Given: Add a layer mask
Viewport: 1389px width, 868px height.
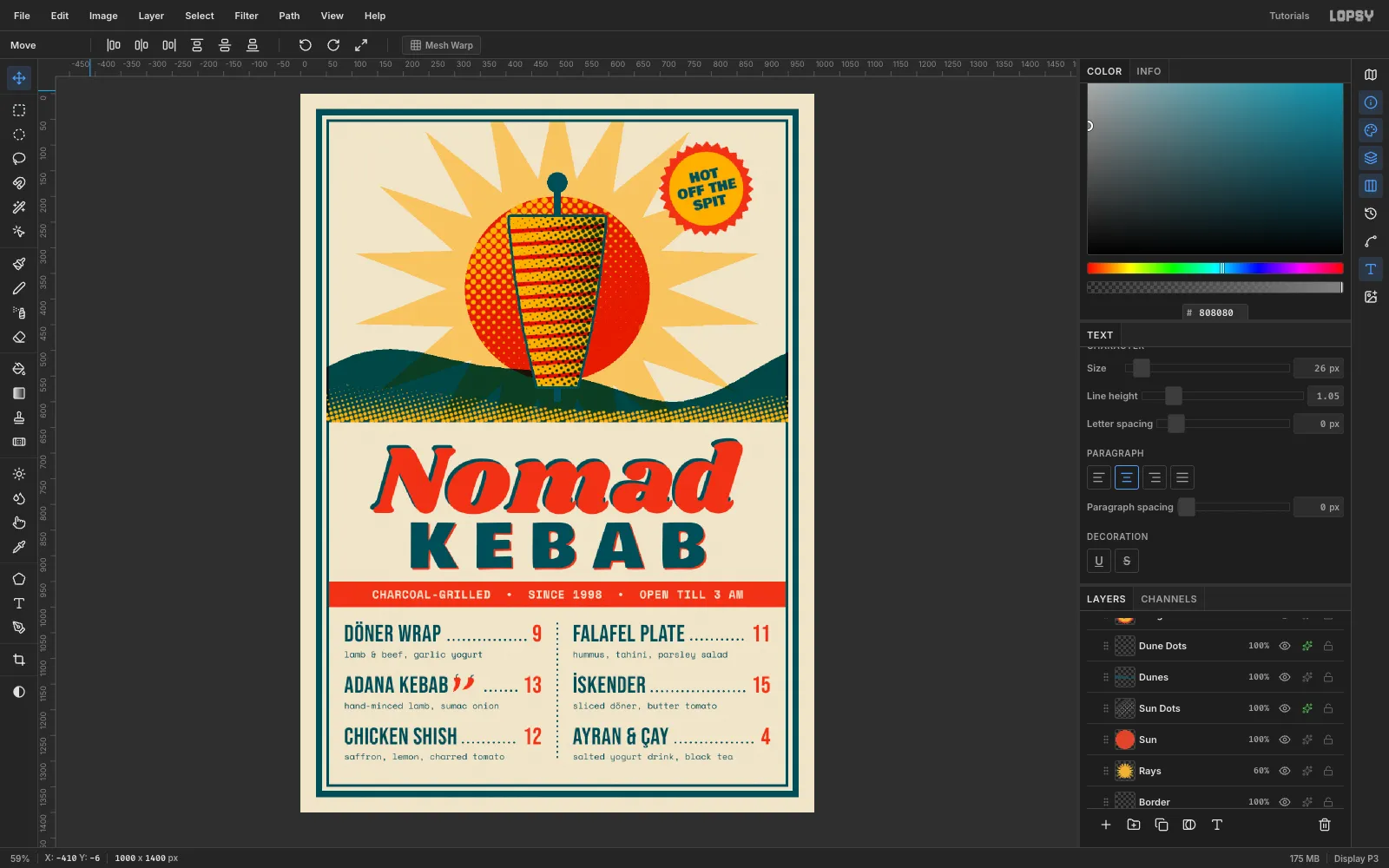Looking at the screenshot, I should click(x=1189, y=825).
